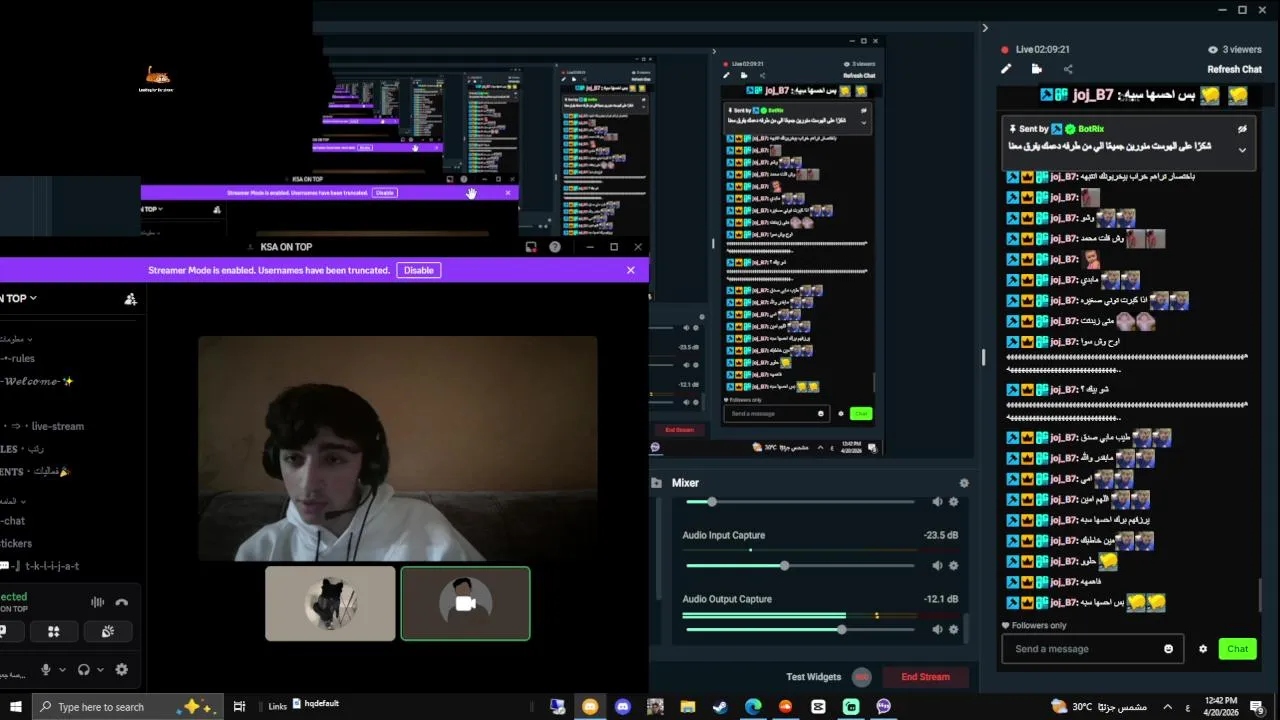1280x720 pixels.
Task: Open chat settings gear beside Chat button
Action: pyautogui.click(x=1203, y=649)
